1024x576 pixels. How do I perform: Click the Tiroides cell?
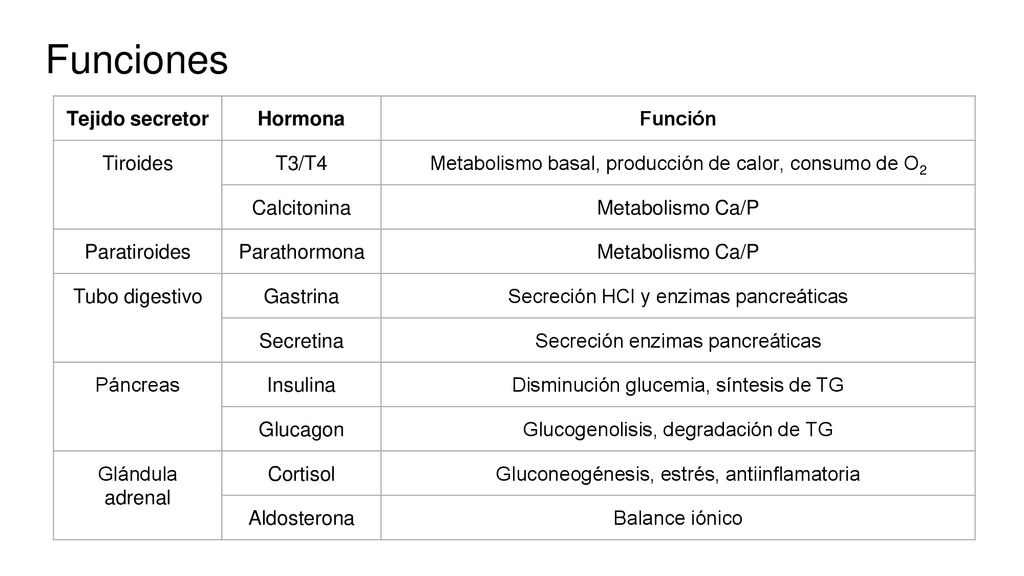point(137,185)
